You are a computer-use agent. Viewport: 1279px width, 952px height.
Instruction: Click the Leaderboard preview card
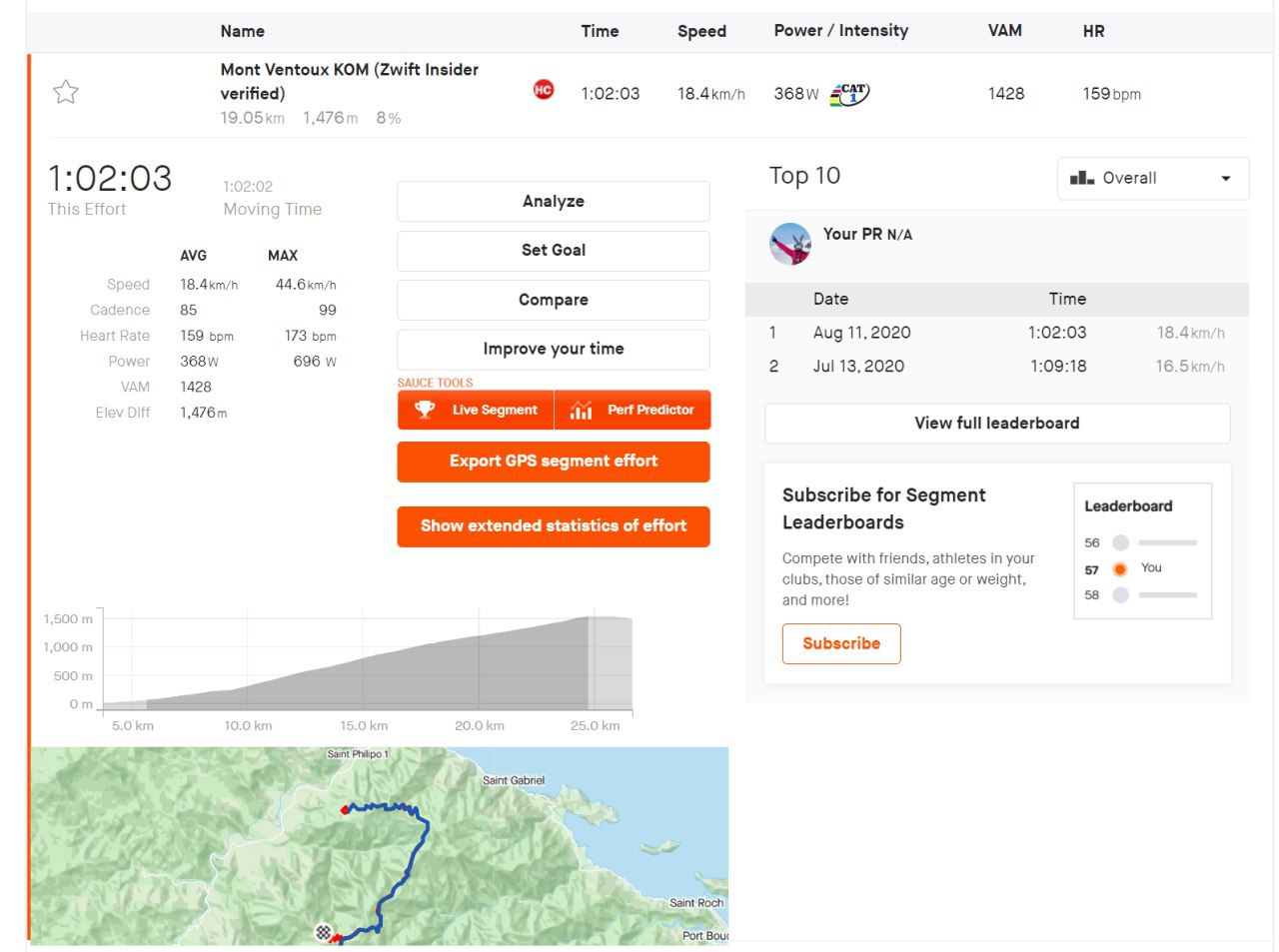[x=1143, y=551]
